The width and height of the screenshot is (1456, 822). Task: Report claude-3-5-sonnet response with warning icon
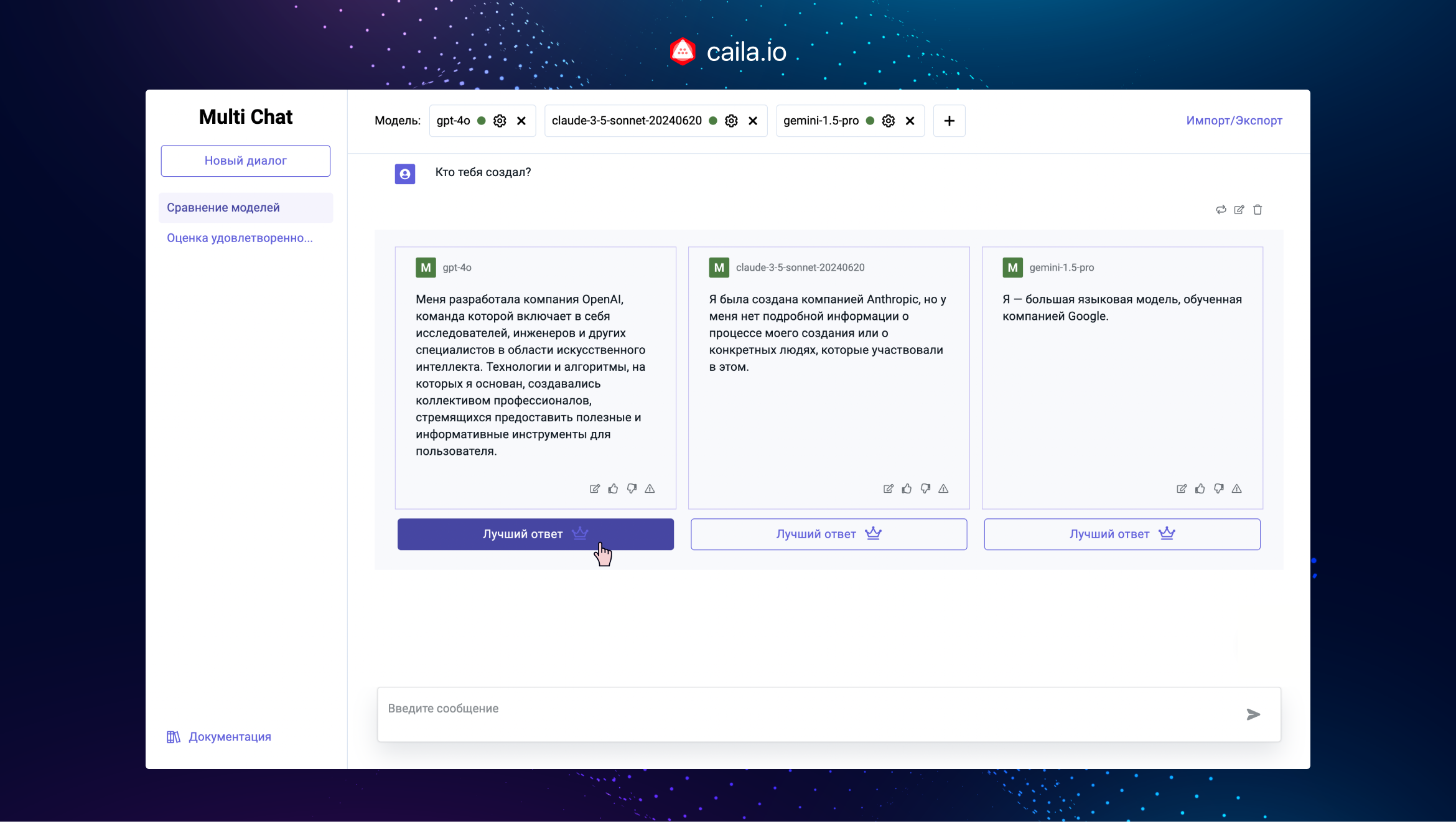[x=943, y=488]
